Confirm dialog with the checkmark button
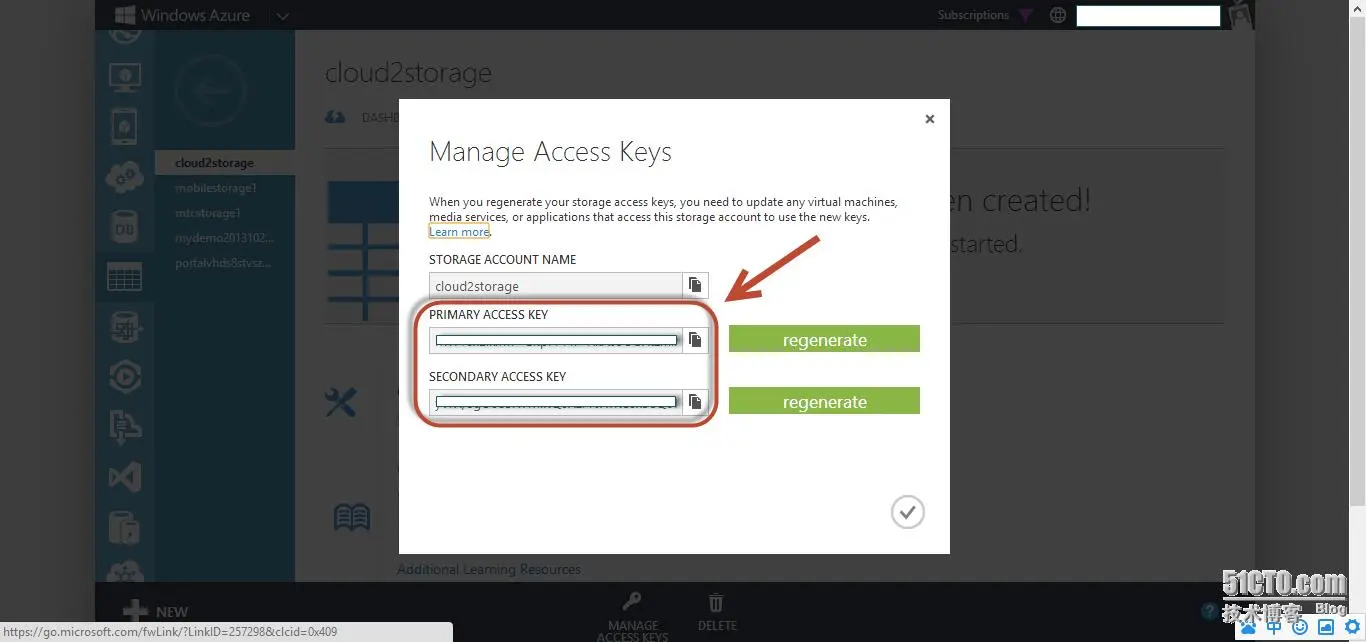The width and height of the screenshot is (1366, 642). [x=907, y=512]
